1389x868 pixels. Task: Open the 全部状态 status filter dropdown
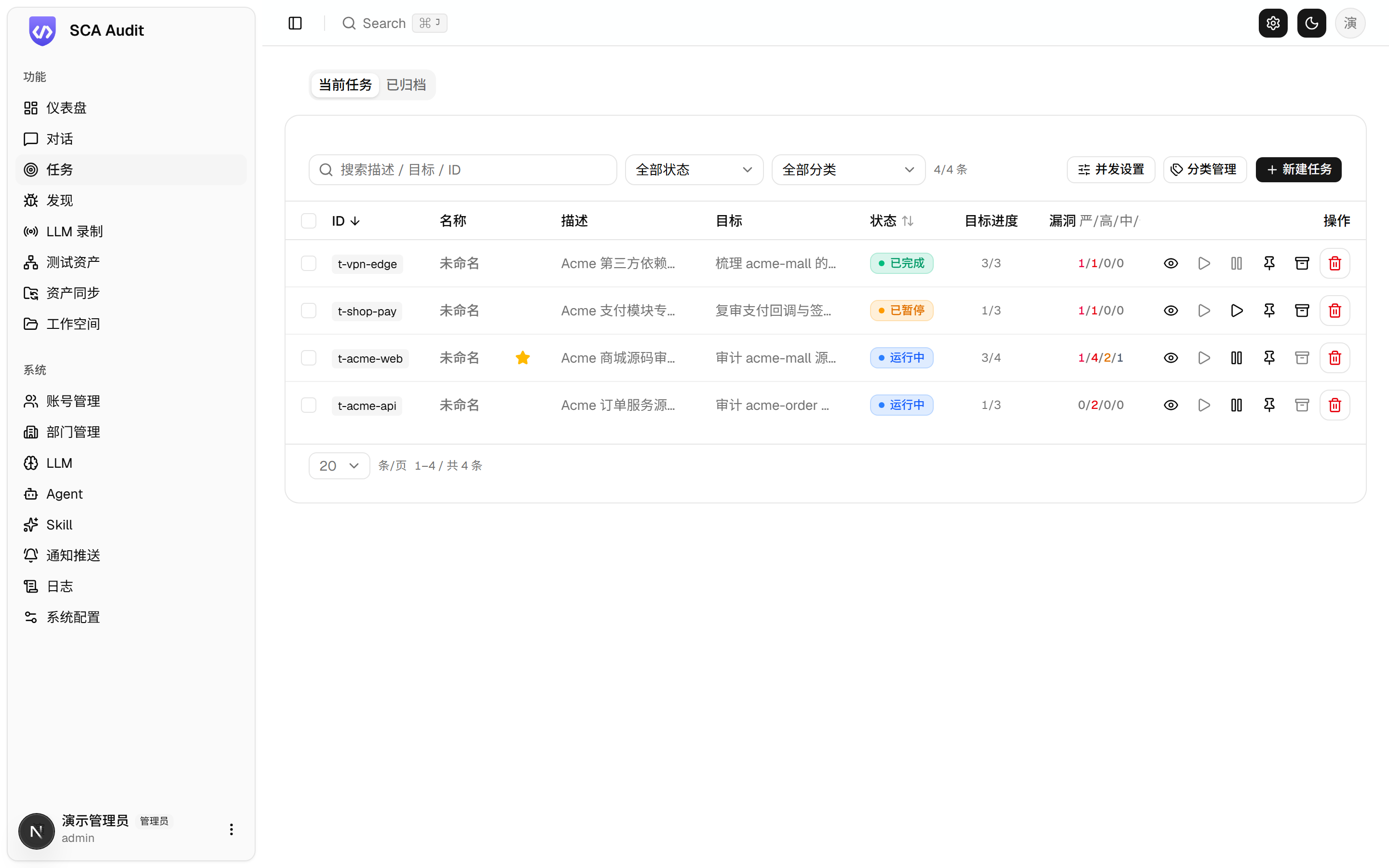pyautogui.click(x=694, y=170)
